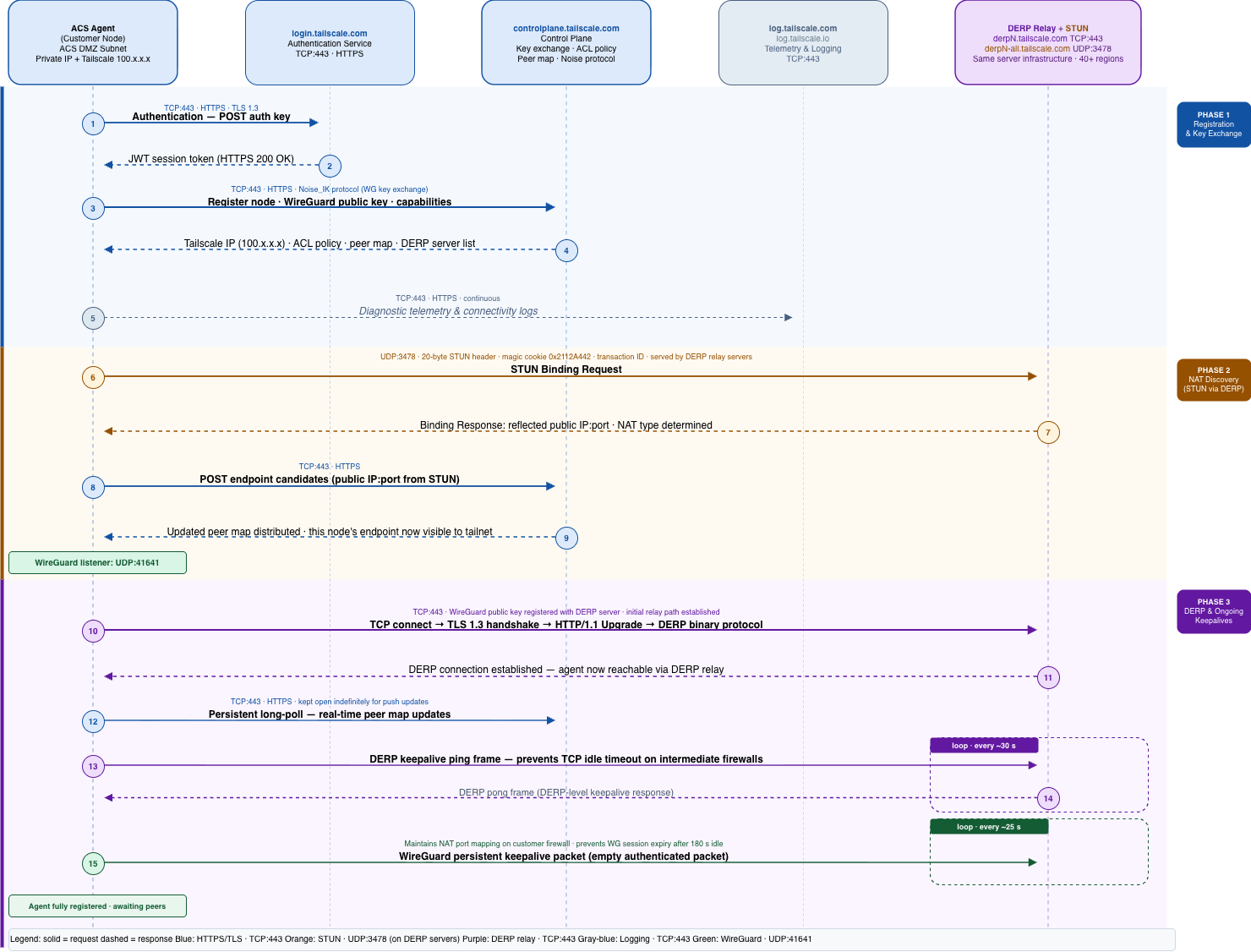Click the Legend text box at bottom
Viewport: 1251px width, 952px height.
[x=592, y=939]
